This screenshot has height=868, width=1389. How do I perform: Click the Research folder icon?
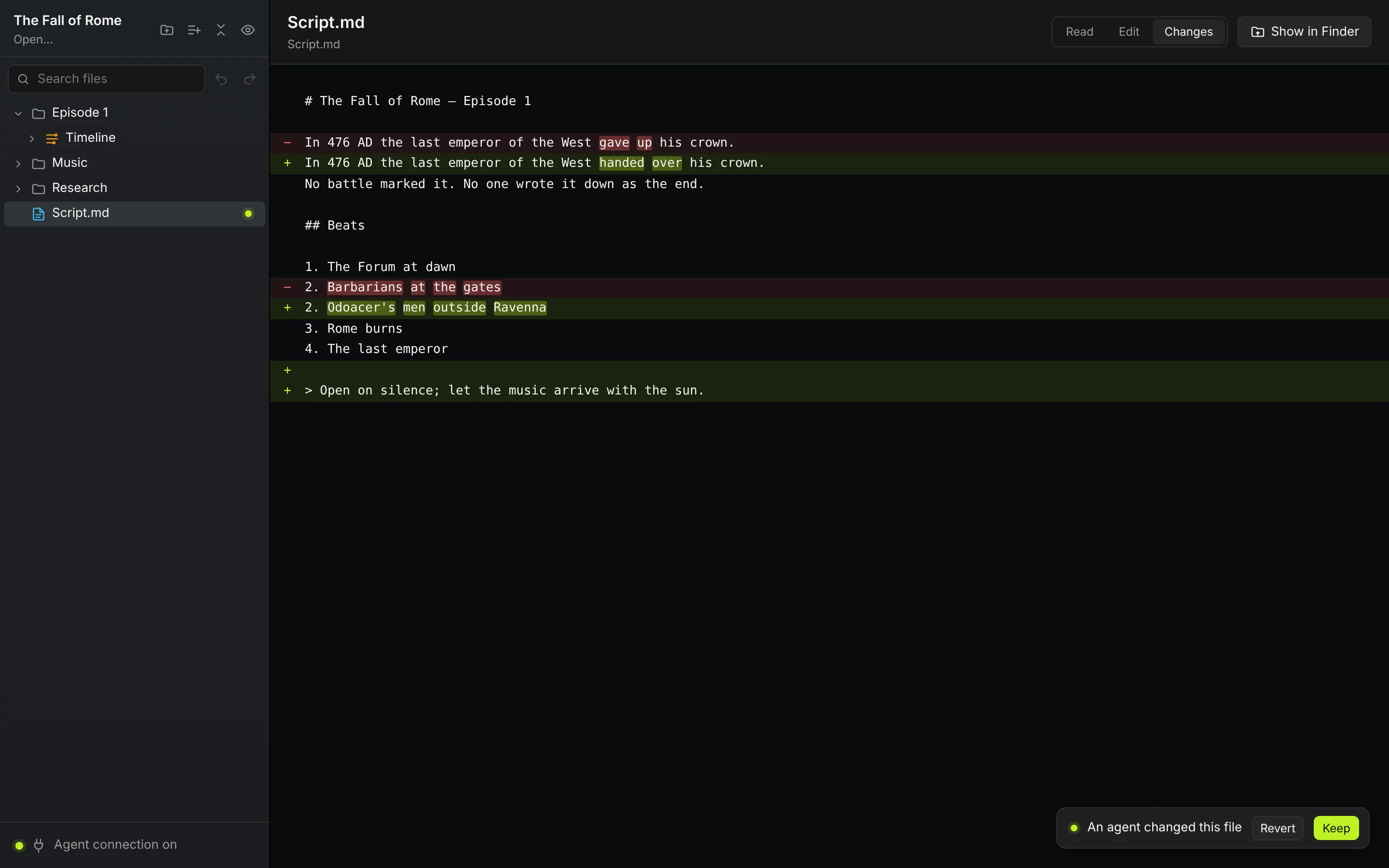39,189
